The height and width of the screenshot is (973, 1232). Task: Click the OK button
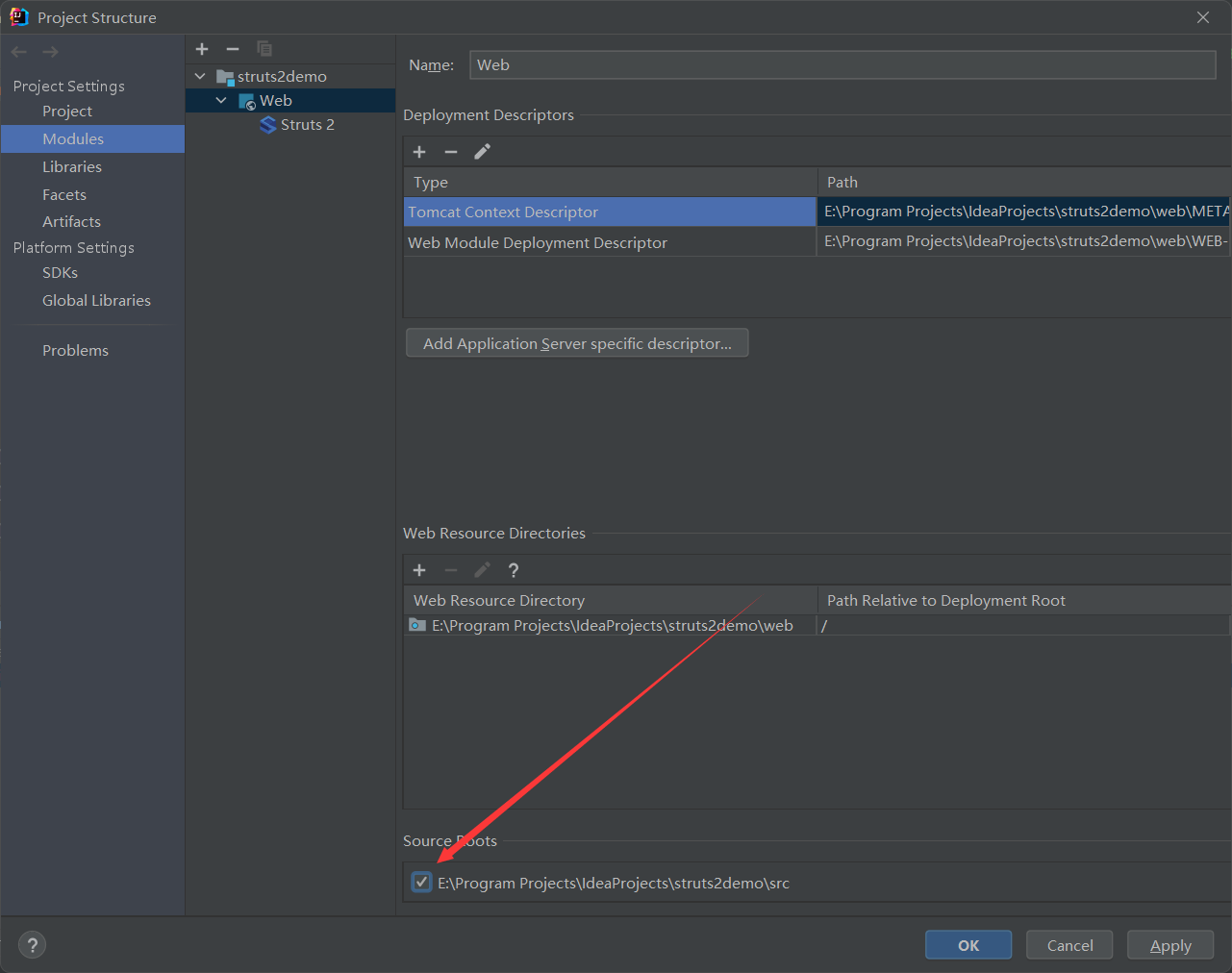tap(968, 945)
